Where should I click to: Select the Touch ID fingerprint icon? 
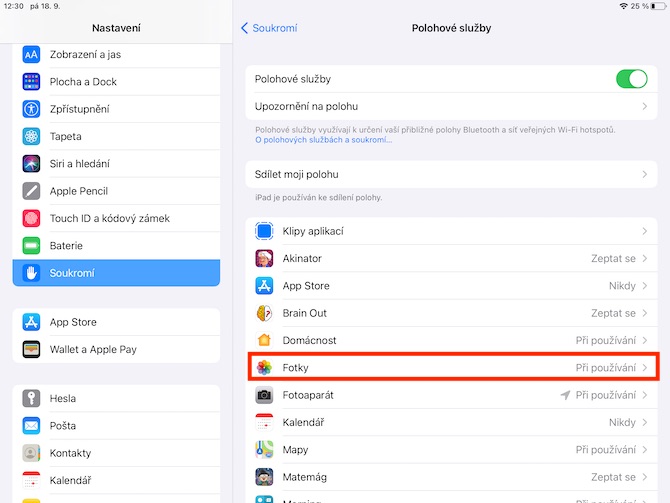click(x=31, y=218)
